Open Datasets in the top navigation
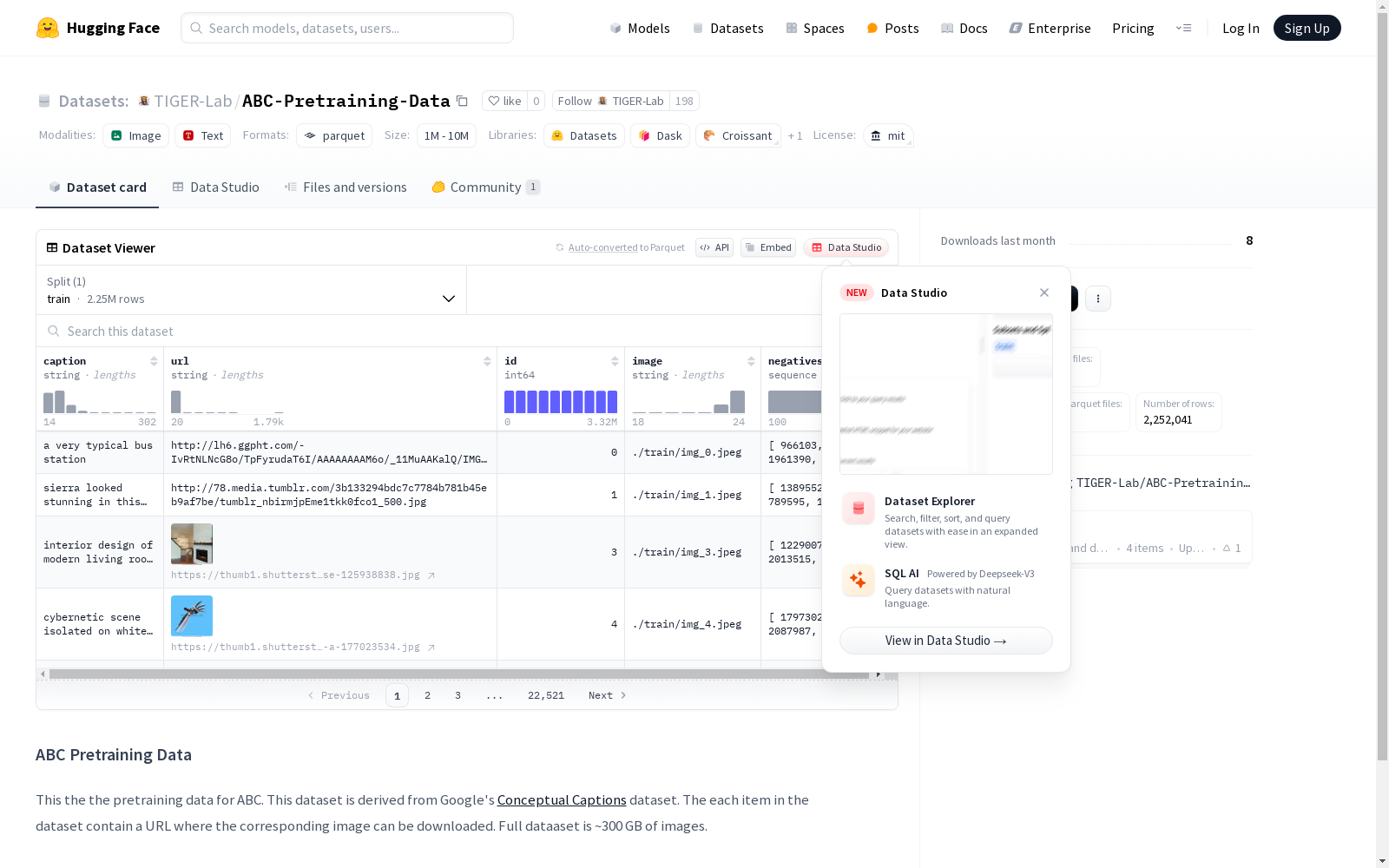 coord(727,28)
